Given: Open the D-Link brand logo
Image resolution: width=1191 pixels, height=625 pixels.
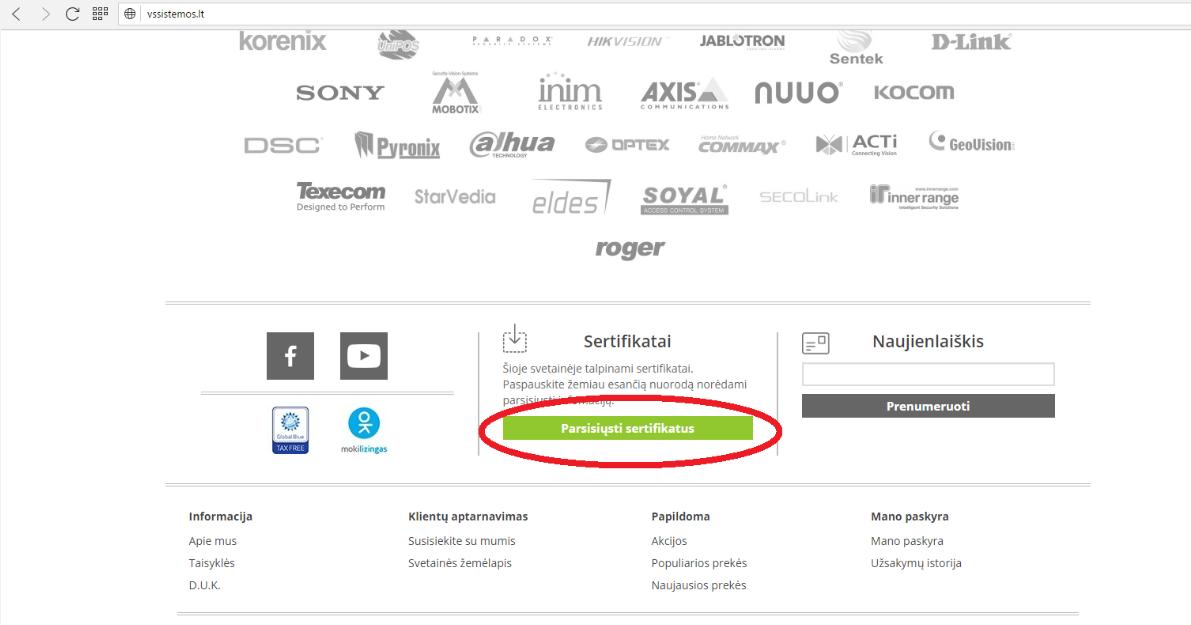Looking at the screenshot, I should click(971, 42).
